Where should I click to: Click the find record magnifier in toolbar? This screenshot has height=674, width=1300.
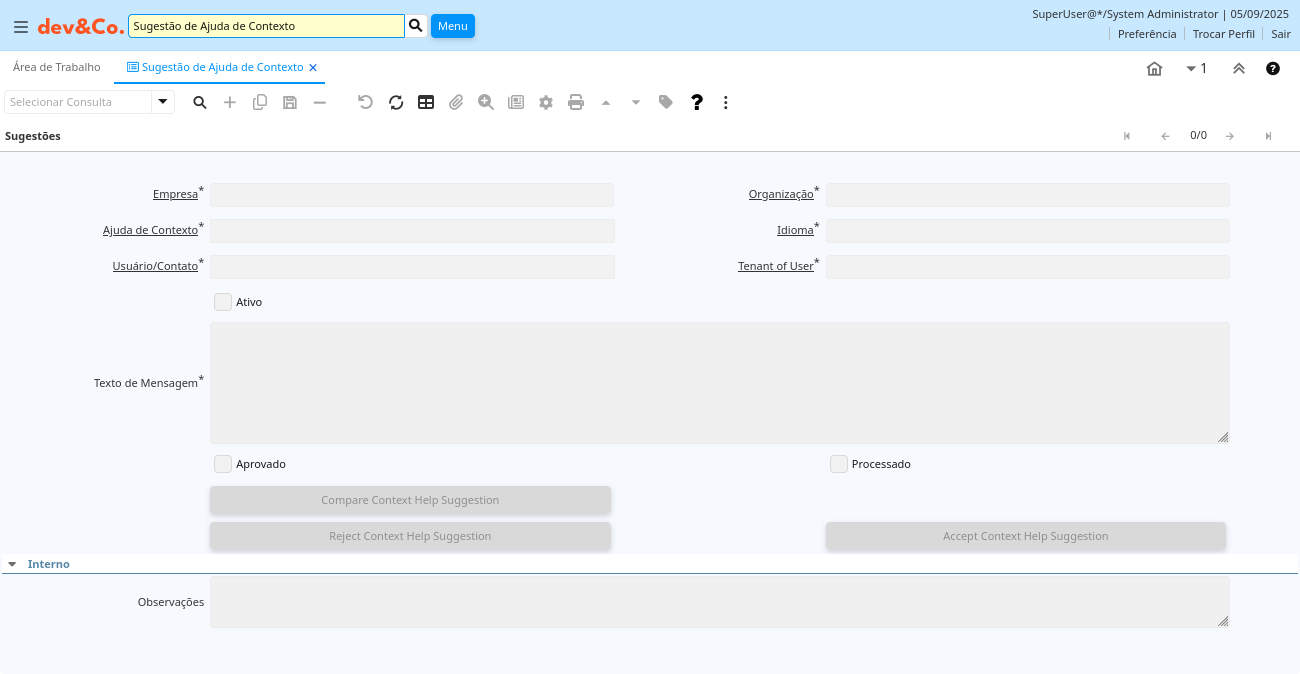tap(200, 102)
